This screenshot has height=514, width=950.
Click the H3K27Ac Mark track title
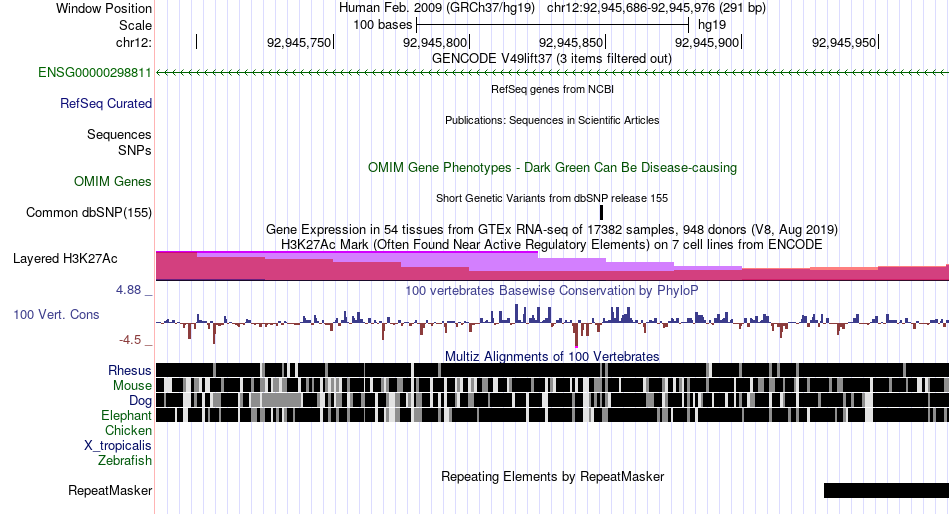click(x=552, y=244)
